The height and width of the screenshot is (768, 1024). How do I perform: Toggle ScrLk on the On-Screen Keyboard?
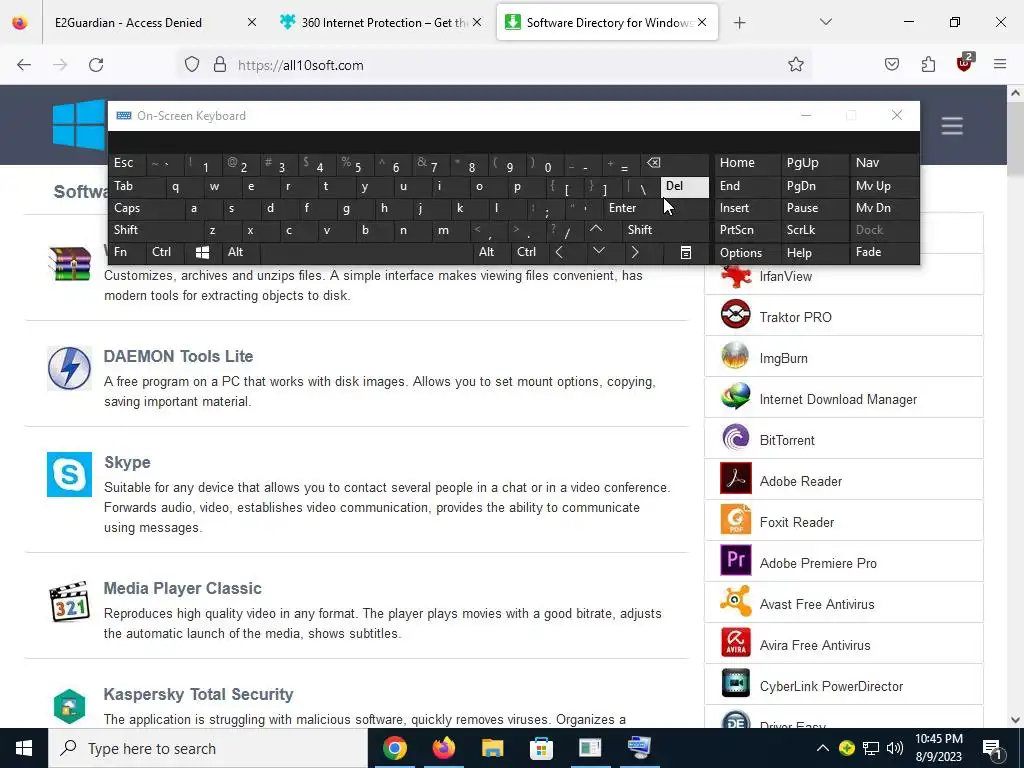click(814, 230)
